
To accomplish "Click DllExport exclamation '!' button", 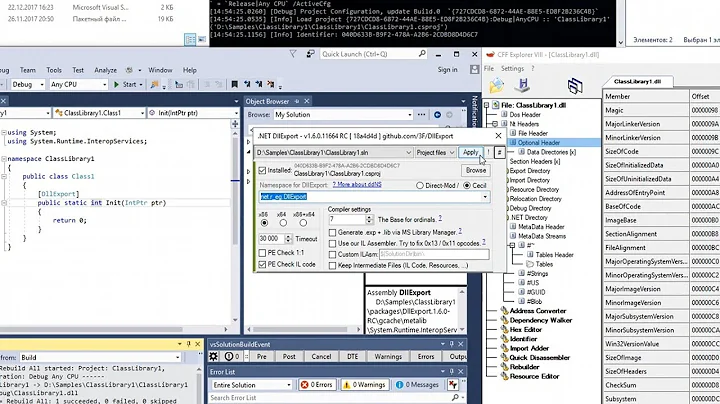I will click(489, 152).
